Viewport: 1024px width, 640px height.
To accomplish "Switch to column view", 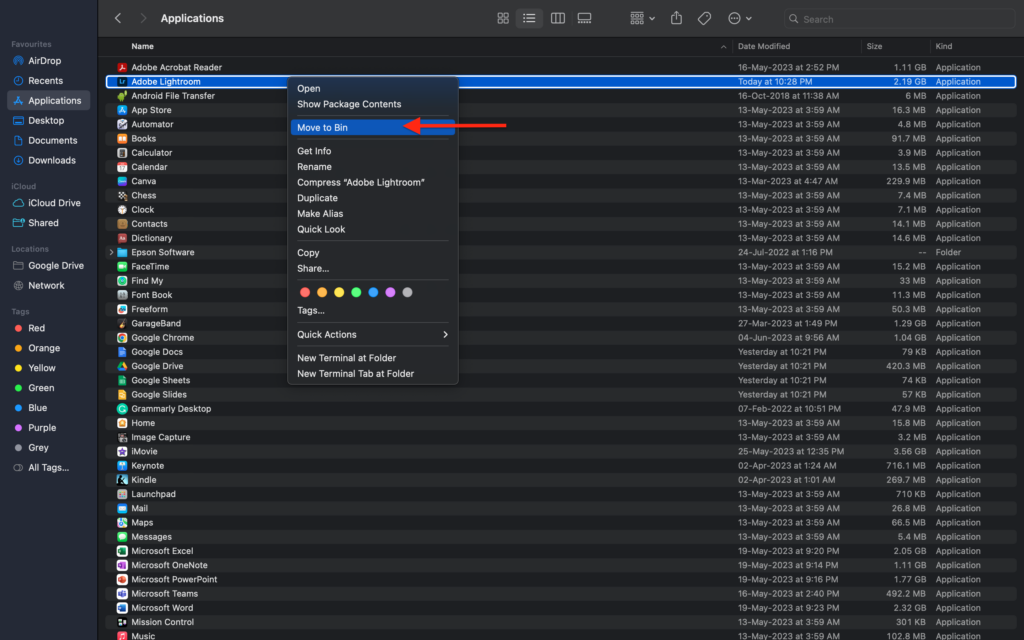I will click(x=558, y=19).
